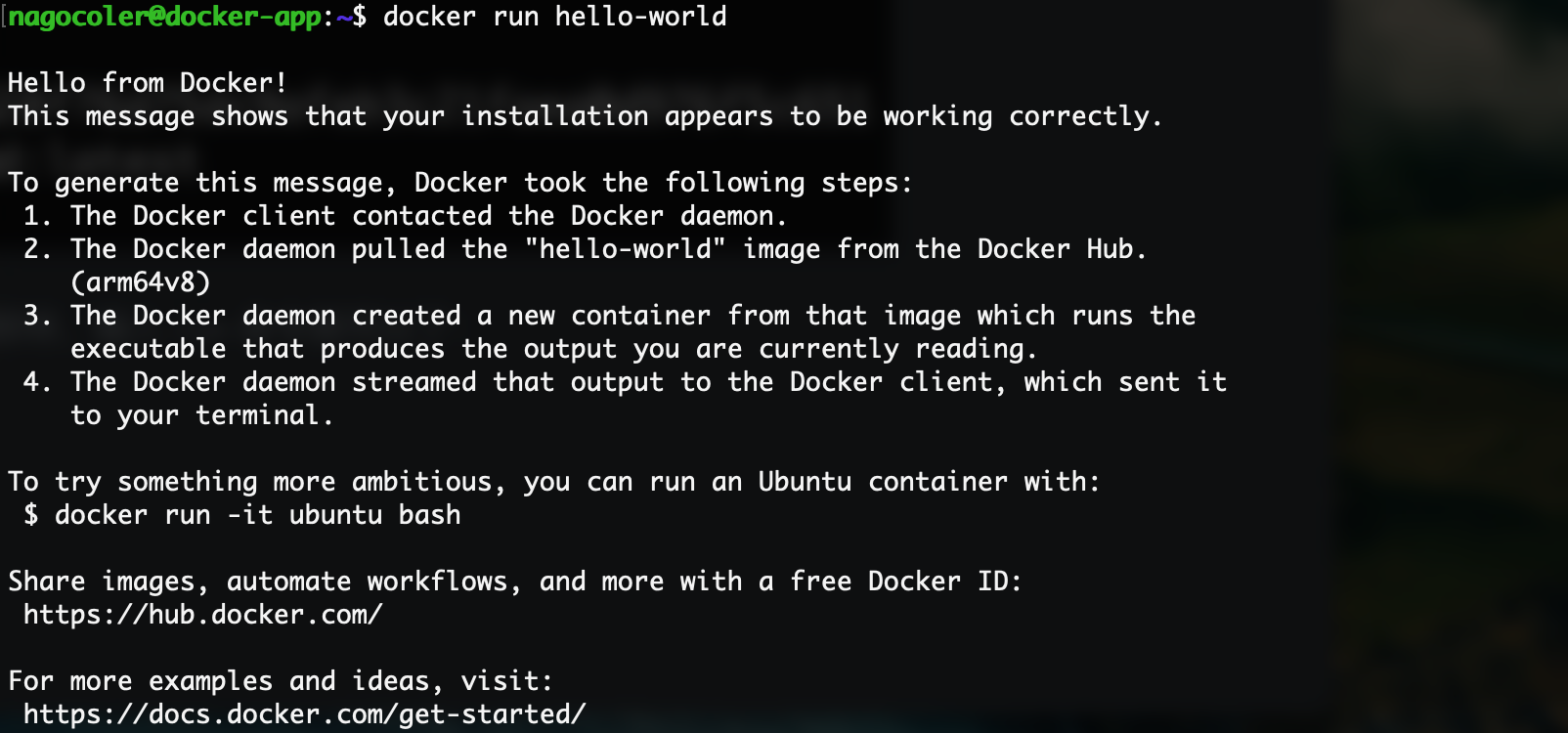Click the username nagocoler in the prompt
The height and width of the screenshot is (733, 1568).
[x=77, y=17]
